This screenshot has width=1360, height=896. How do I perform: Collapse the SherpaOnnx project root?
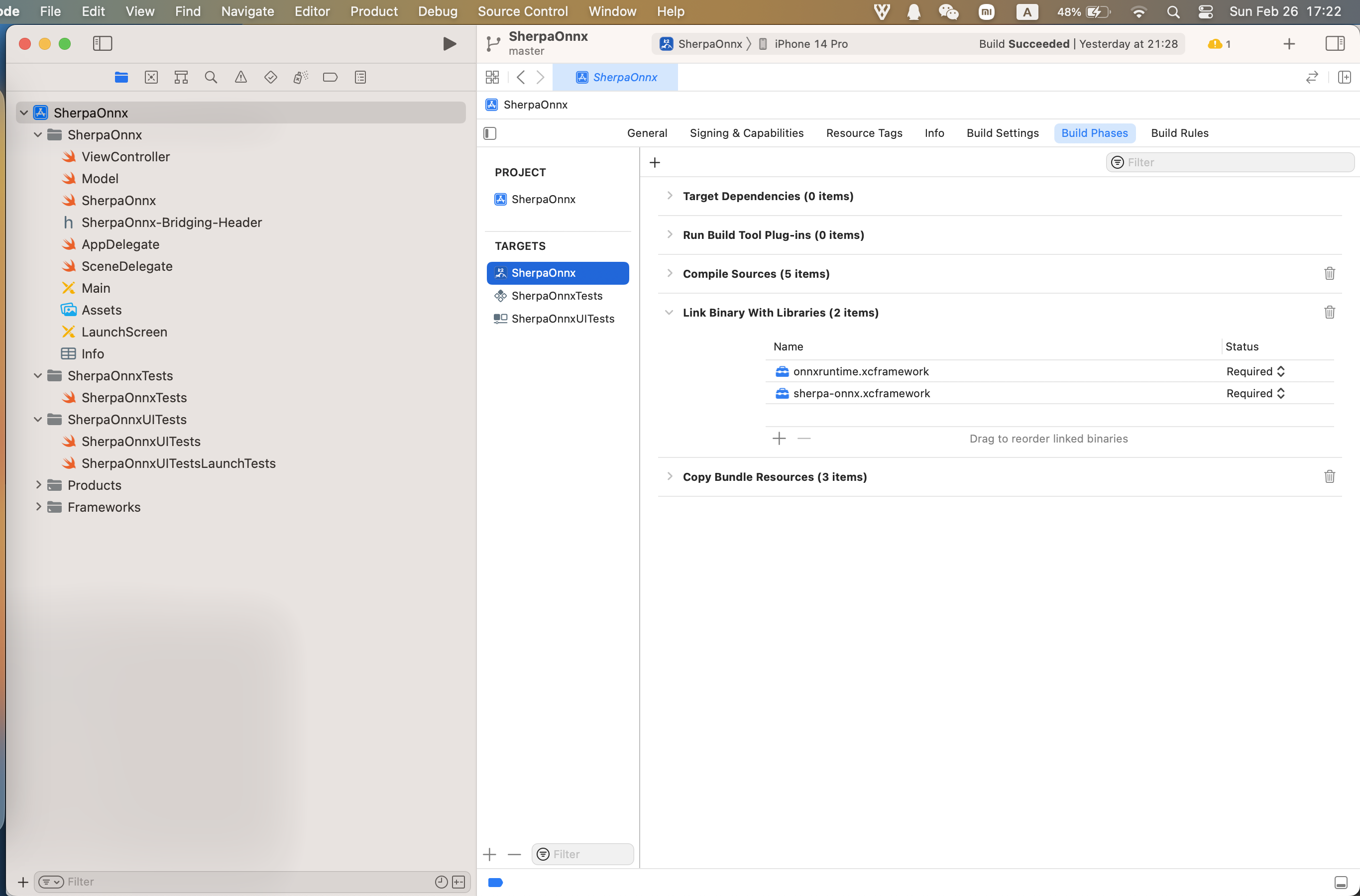[x=24, y=112]
